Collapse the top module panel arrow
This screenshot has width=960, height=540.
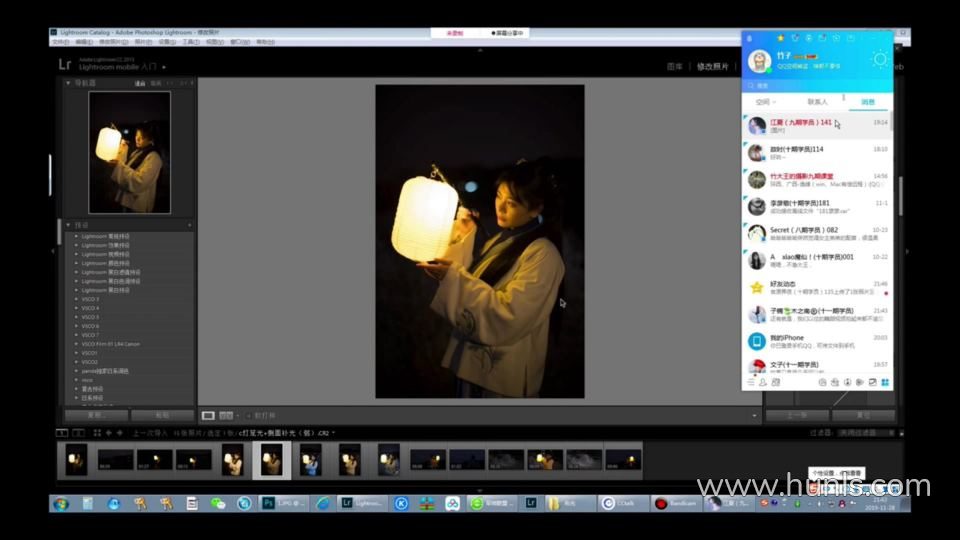[x=480, y=50]
